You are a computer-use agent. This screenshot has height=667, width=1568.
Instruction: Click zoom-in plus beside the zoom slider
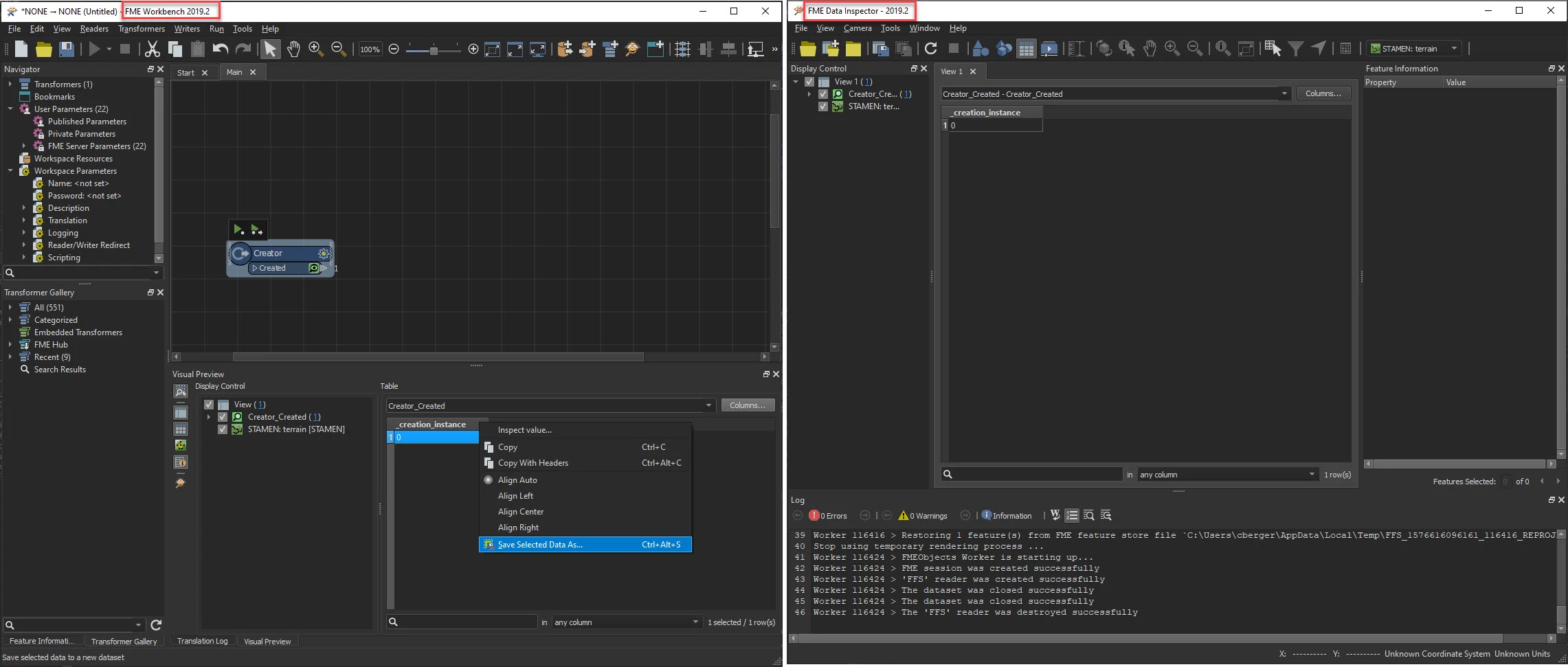(x=473, y=49)
